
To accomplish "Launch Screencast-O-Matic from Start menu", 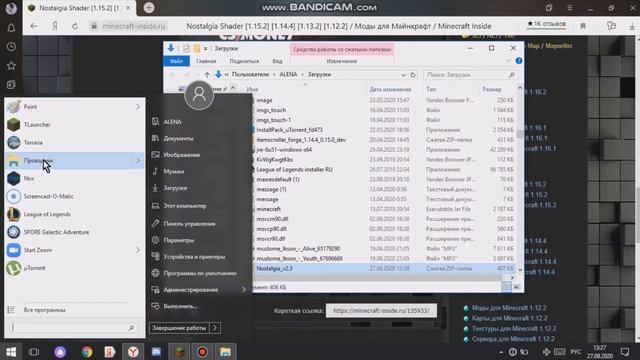I will [x=48, y=196].
